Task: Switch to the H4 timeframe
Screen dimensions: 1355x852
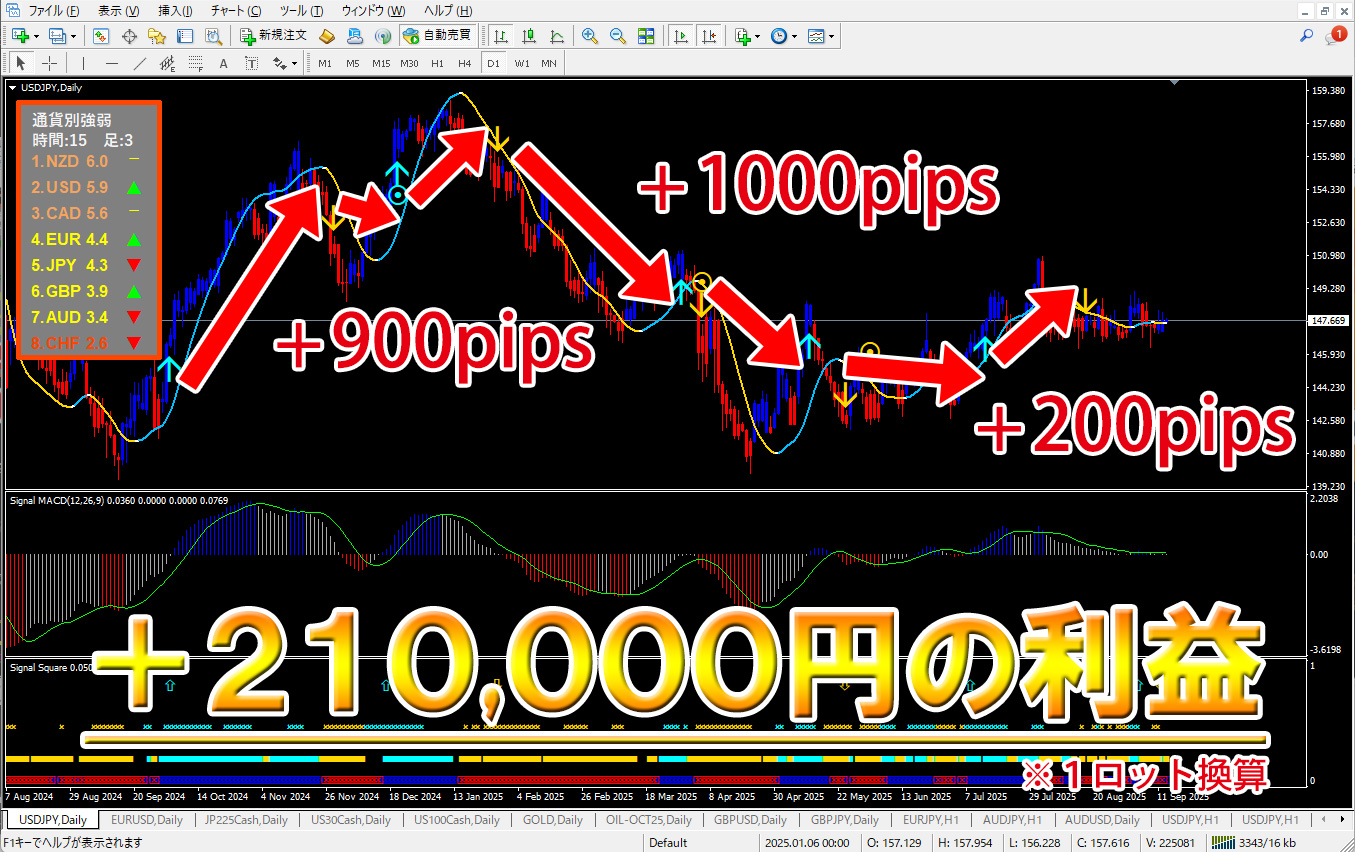Action: [464, 63]
